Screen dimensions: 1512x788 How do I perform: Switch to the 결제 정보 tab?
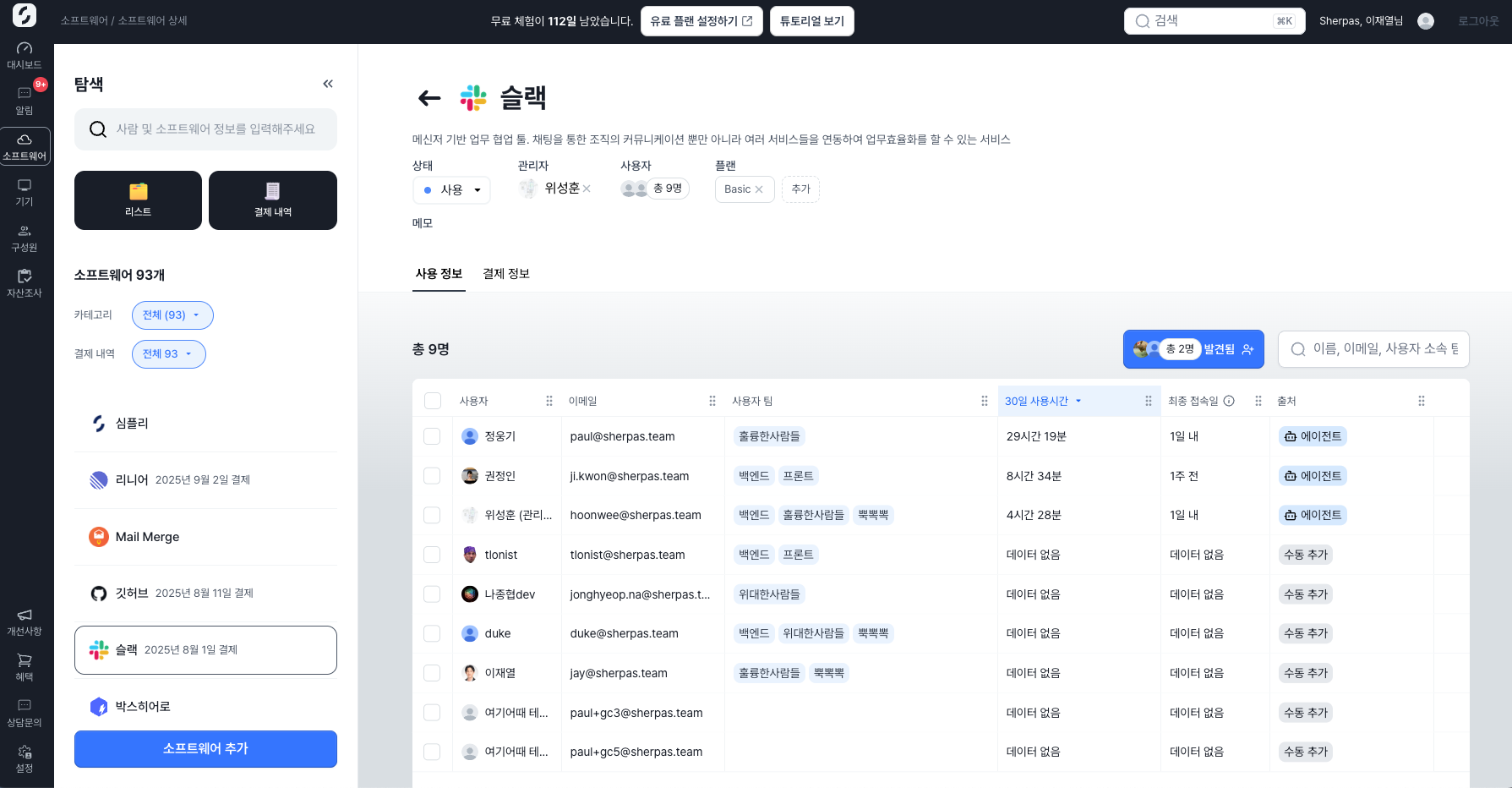[x=505, y=274]
